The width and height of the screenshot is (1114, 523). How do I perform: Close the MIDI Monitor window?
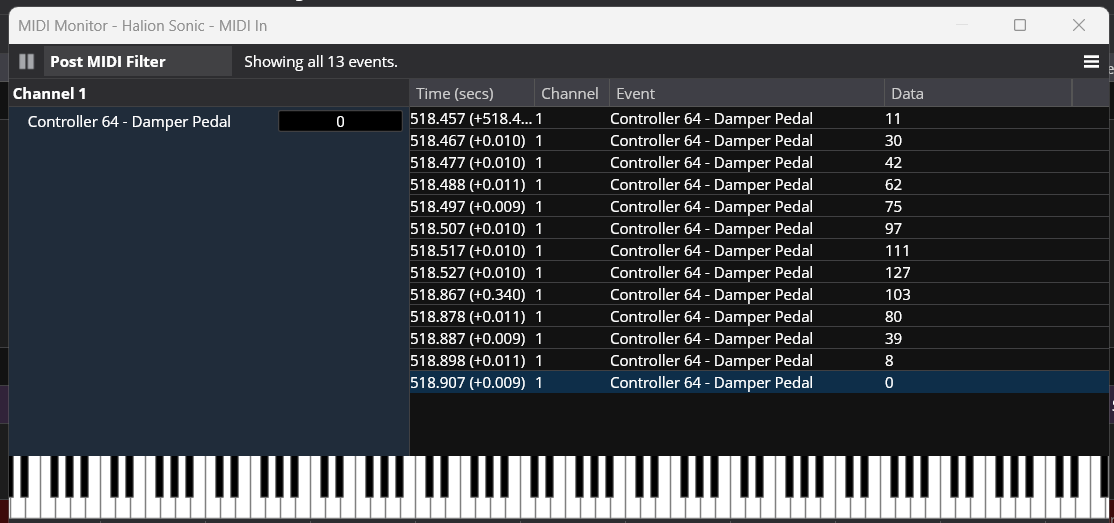[1078, 26]
